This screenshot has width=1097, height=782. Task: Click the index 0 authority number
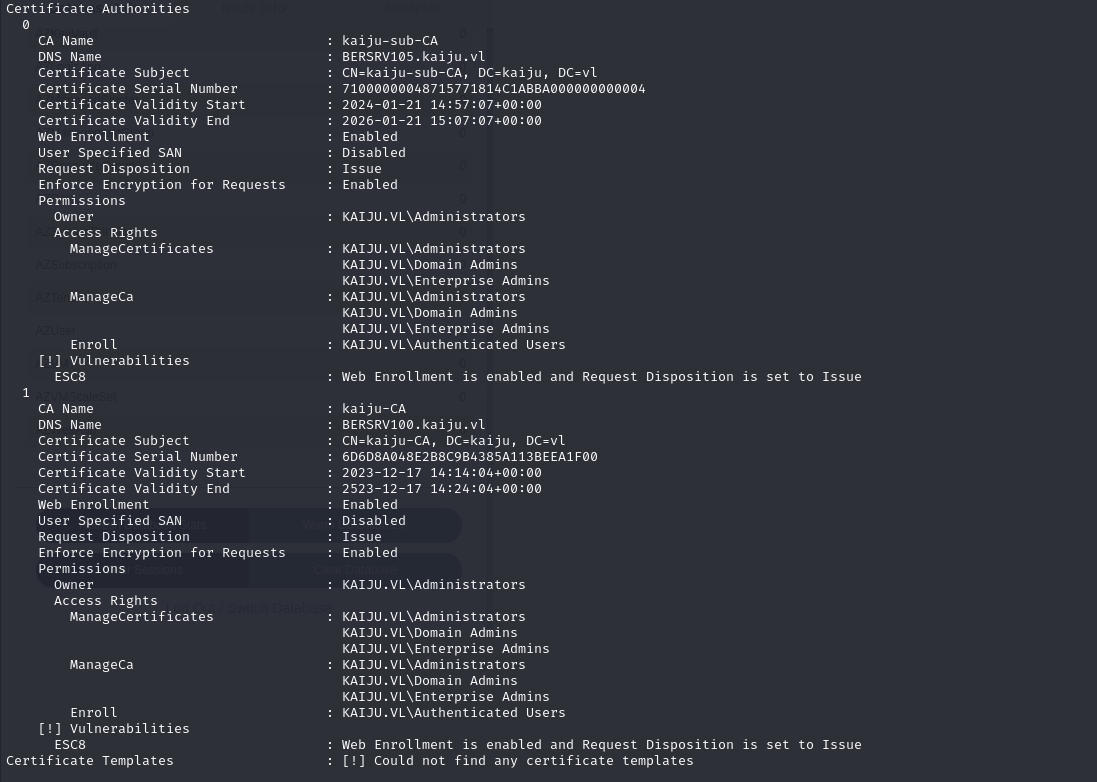(26, 25)
